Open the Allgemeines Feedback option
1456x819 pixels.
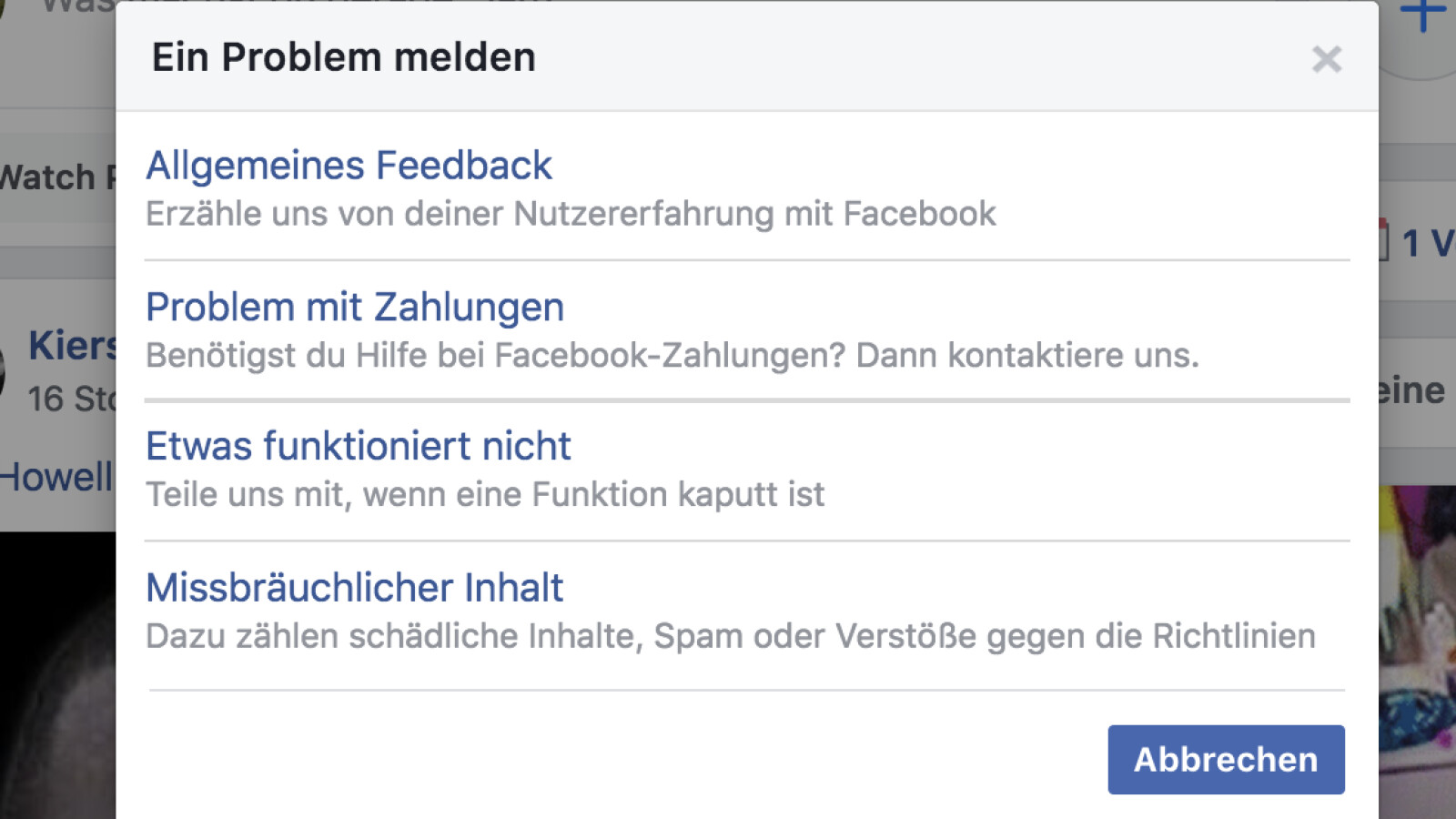pos(349,166)
